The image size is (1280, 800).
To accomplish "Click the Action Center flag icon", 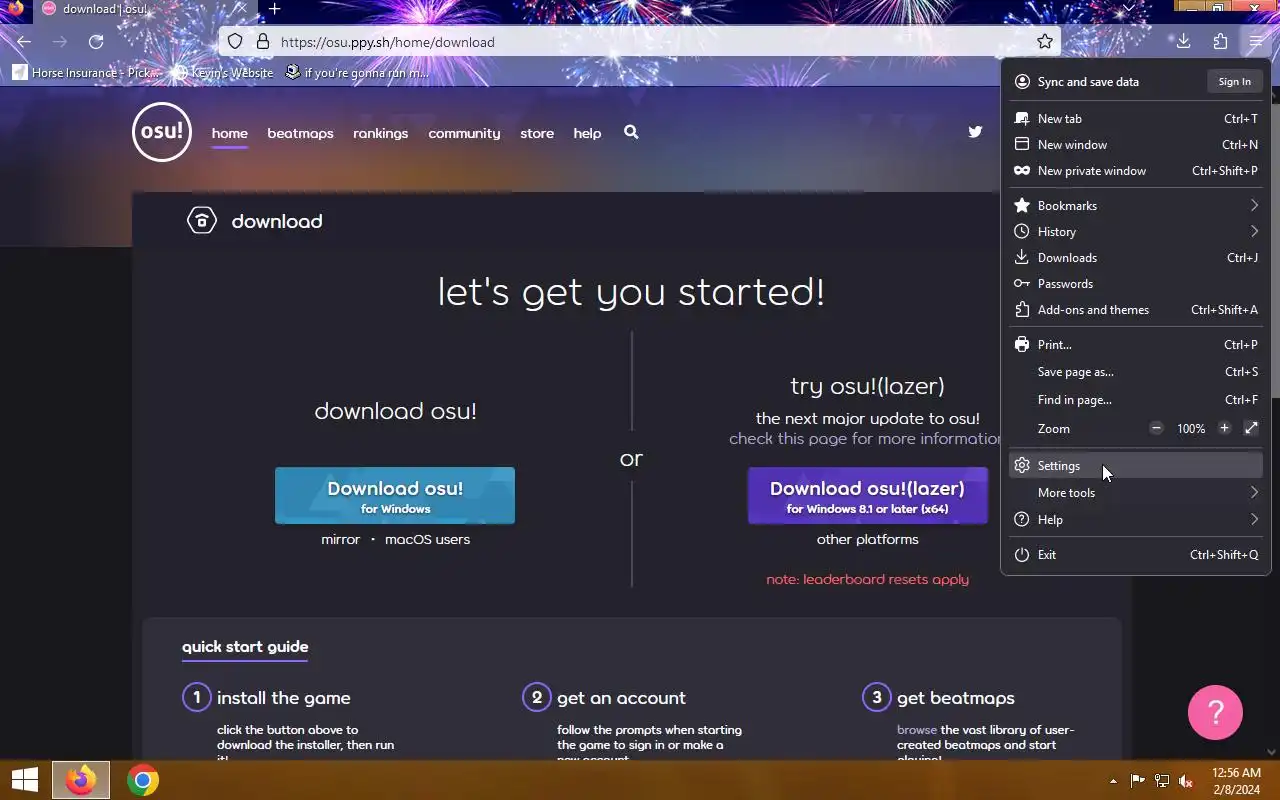I will coord(1138,781).
